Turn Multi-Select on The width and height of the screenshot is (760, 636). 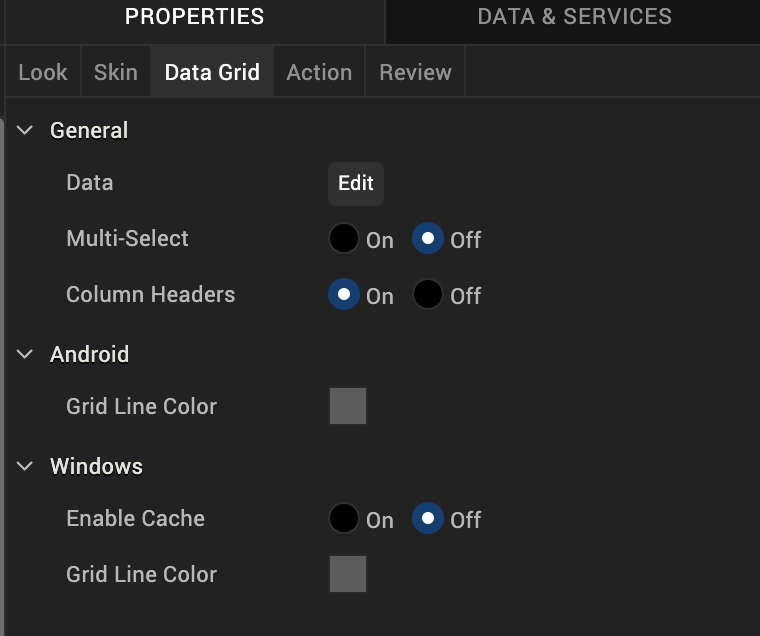point(344,239)
